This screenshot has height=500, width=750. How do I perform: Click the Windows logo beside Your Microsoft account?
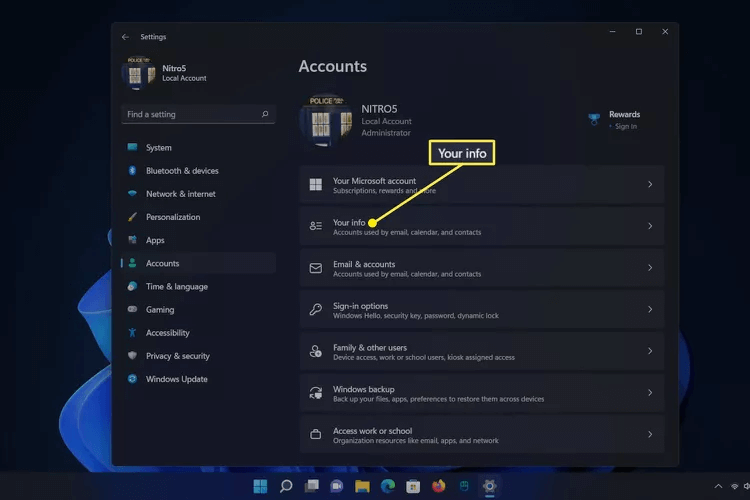point(316,184)
